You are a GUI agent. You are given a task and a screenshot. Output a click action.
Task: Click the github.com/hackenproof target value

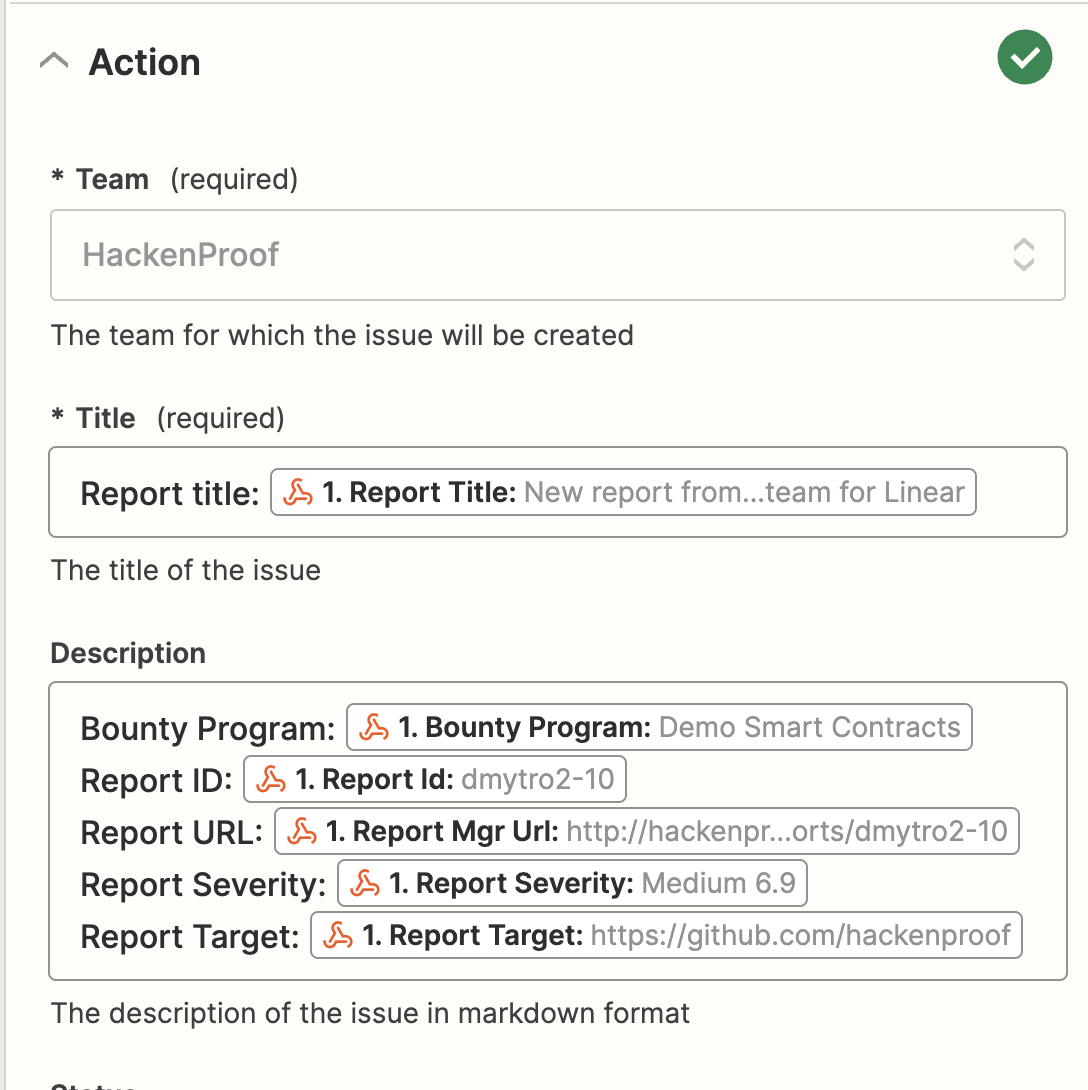click(800, 936)
